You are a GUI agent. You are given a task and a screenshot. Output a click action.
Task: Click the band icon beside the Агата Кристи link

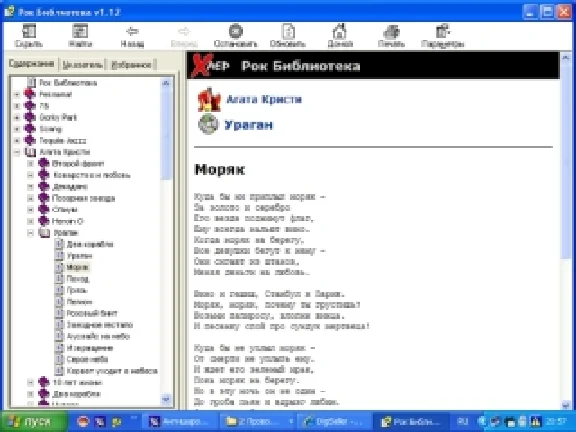209,100
